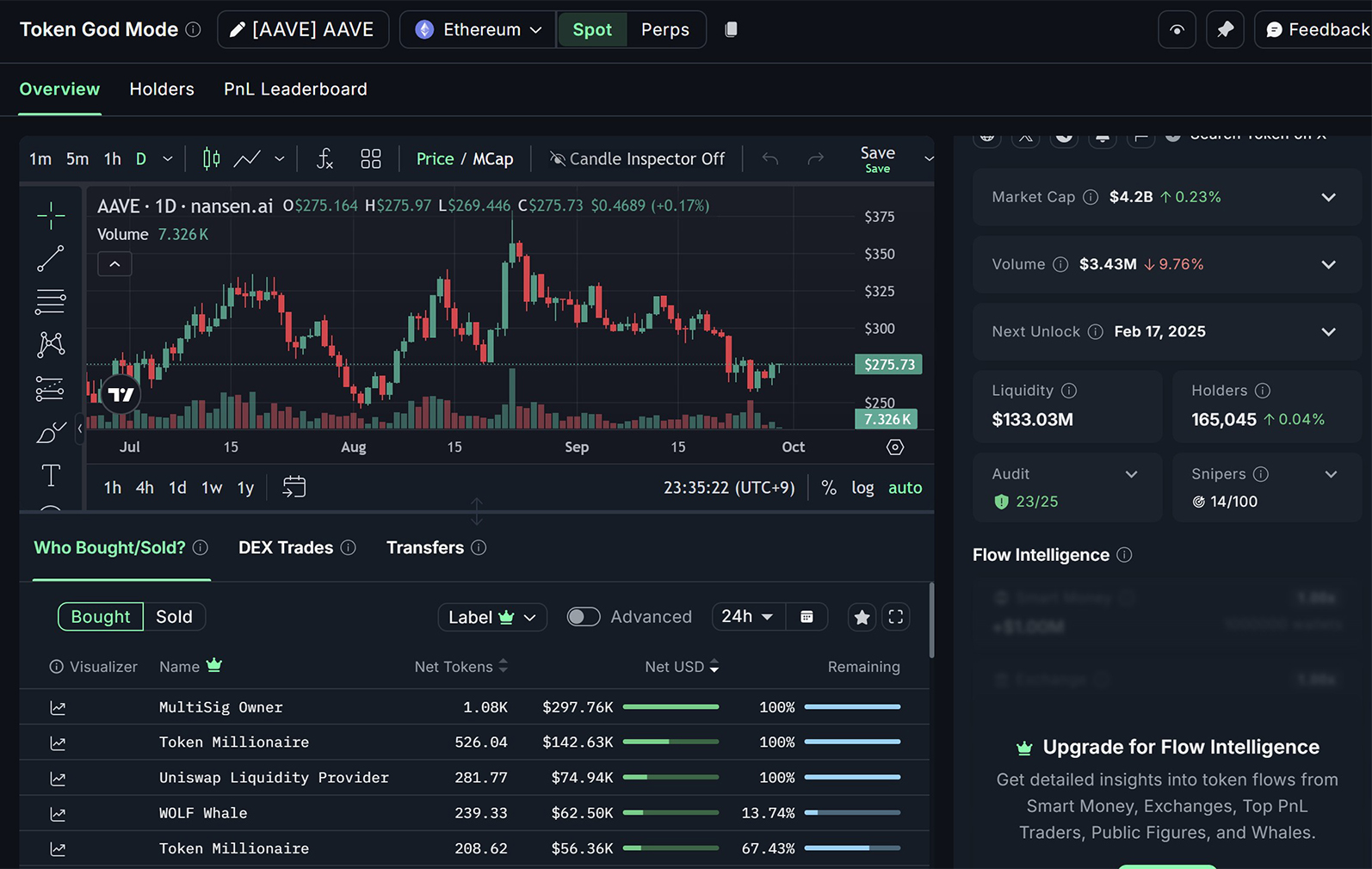This screenshot has height=869, width=1372.
Task: Switch chart to Price view
Action: [x=435, y=159]
